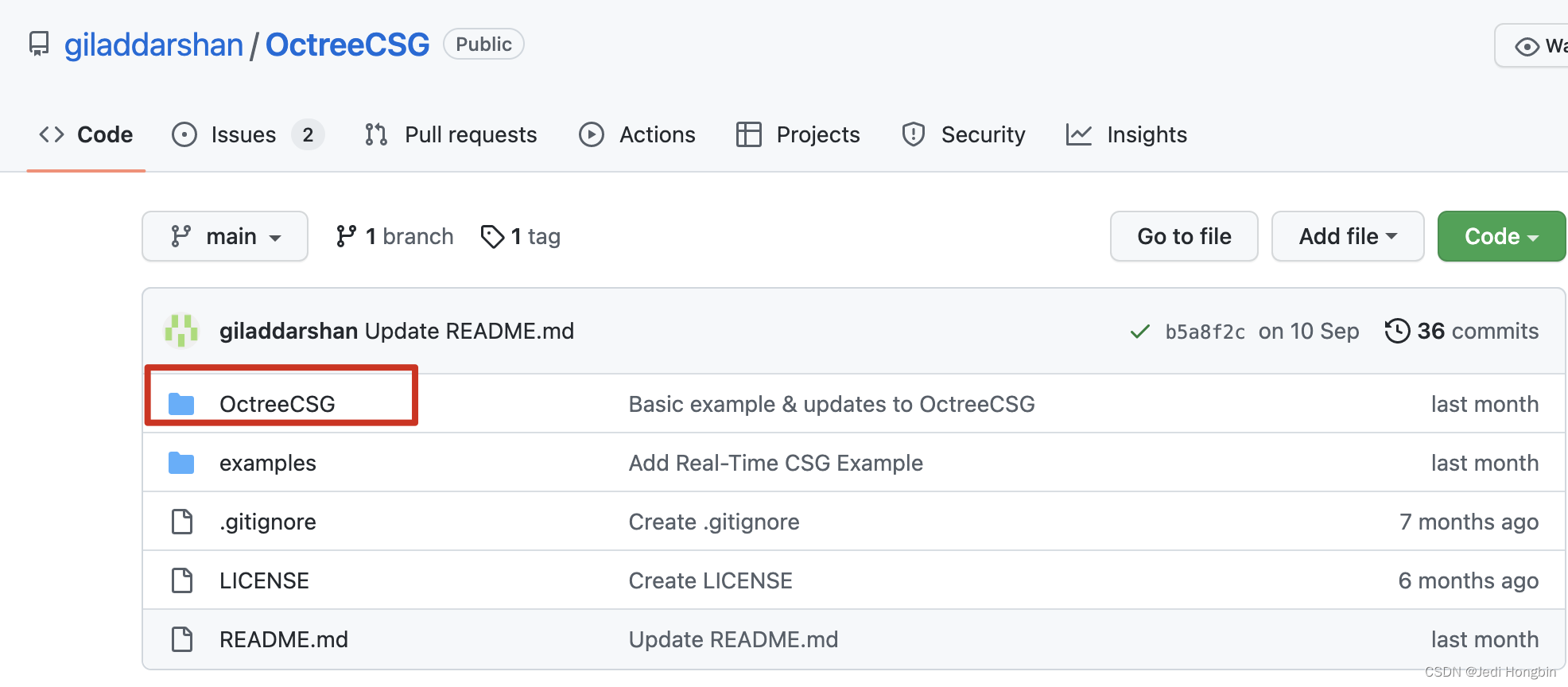Click the repository icon beside giladdarshan
The image size is (1568, 687).
(x=39, y=45)
